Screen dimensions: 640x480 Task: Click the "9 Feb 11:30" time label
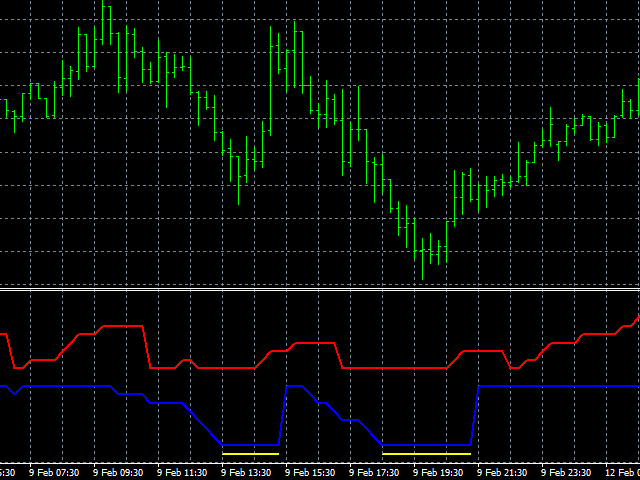(182, 472)
